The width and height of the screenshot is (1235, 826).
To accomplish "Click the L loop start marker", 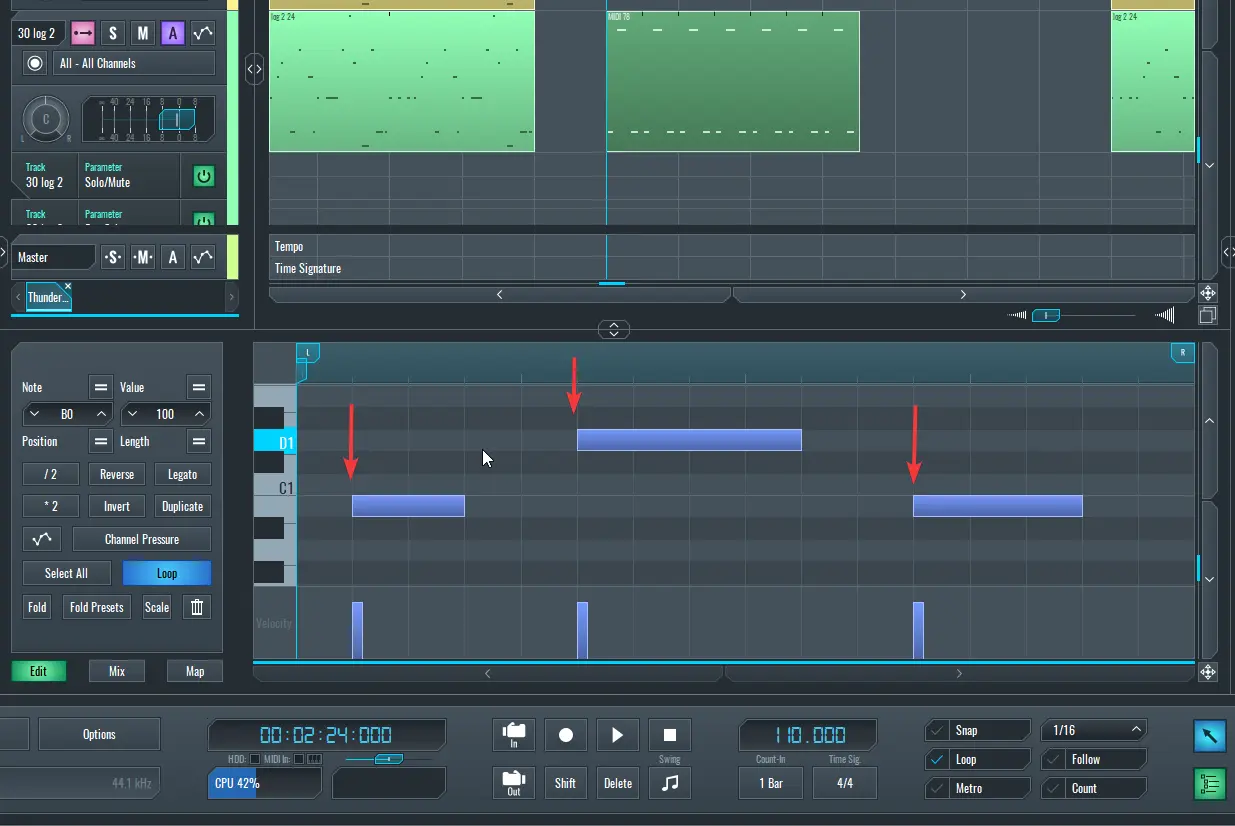I will coord(307,352).
